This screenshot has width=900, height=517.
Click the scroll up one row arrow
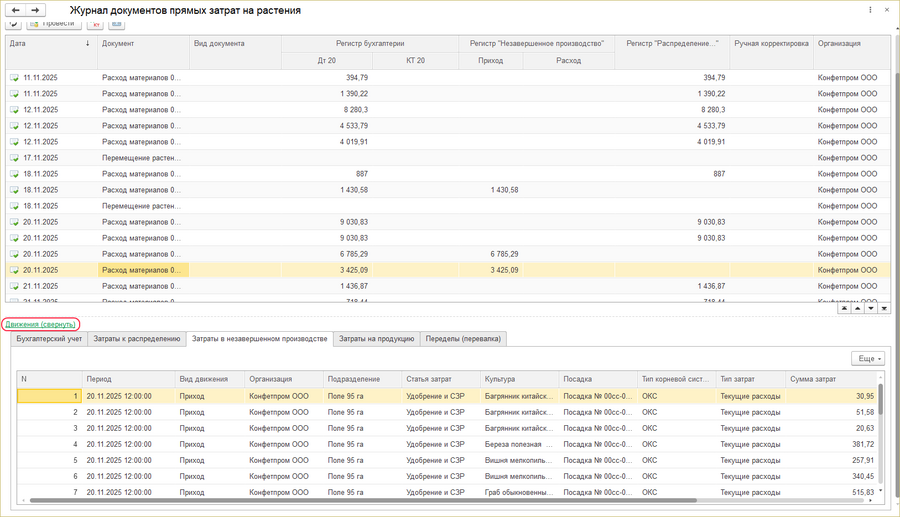[x=858, y=308]
